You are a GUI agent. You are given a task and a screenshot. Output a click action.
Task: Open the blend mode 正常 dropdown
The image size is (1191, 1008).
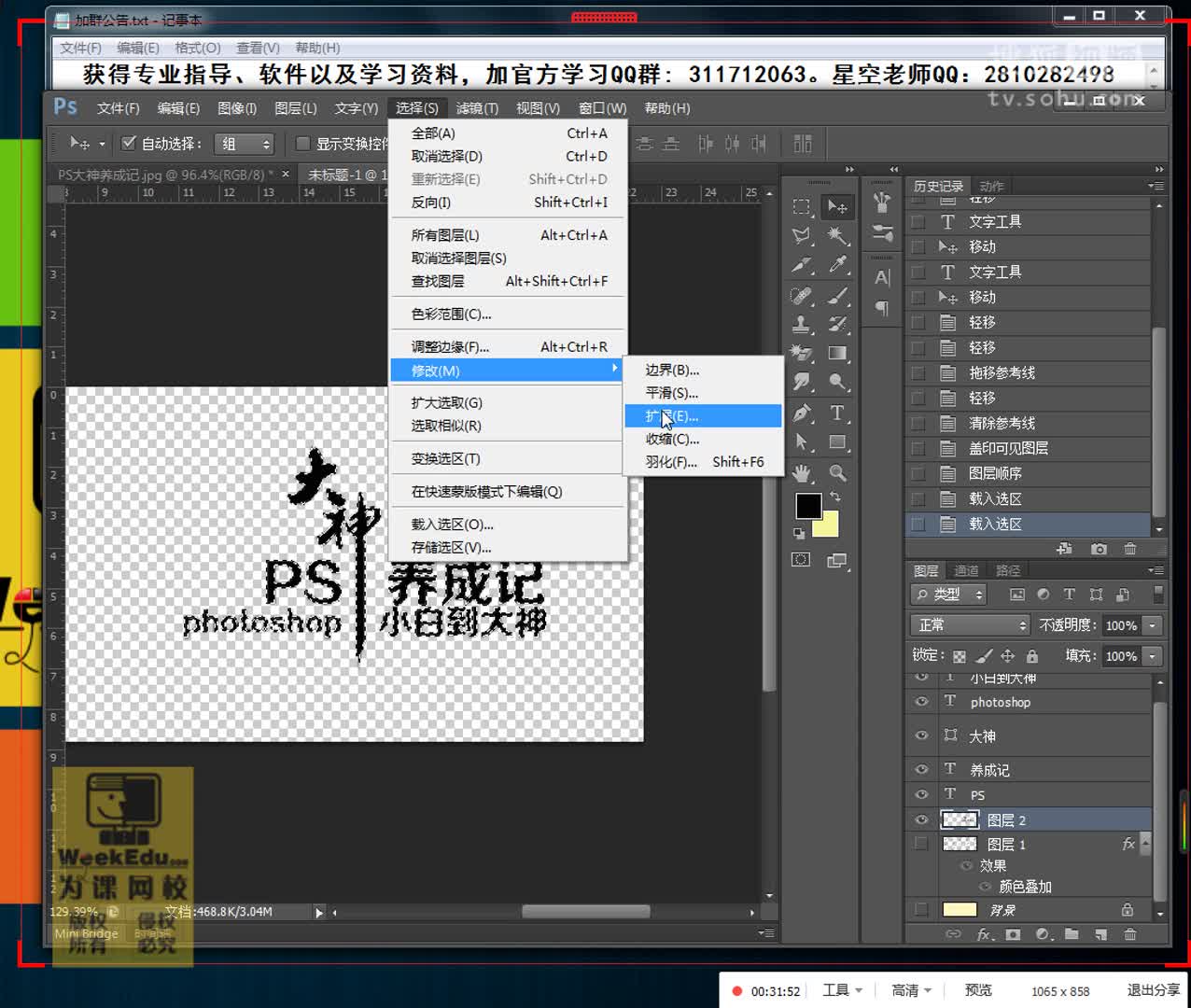pos(969,625)
